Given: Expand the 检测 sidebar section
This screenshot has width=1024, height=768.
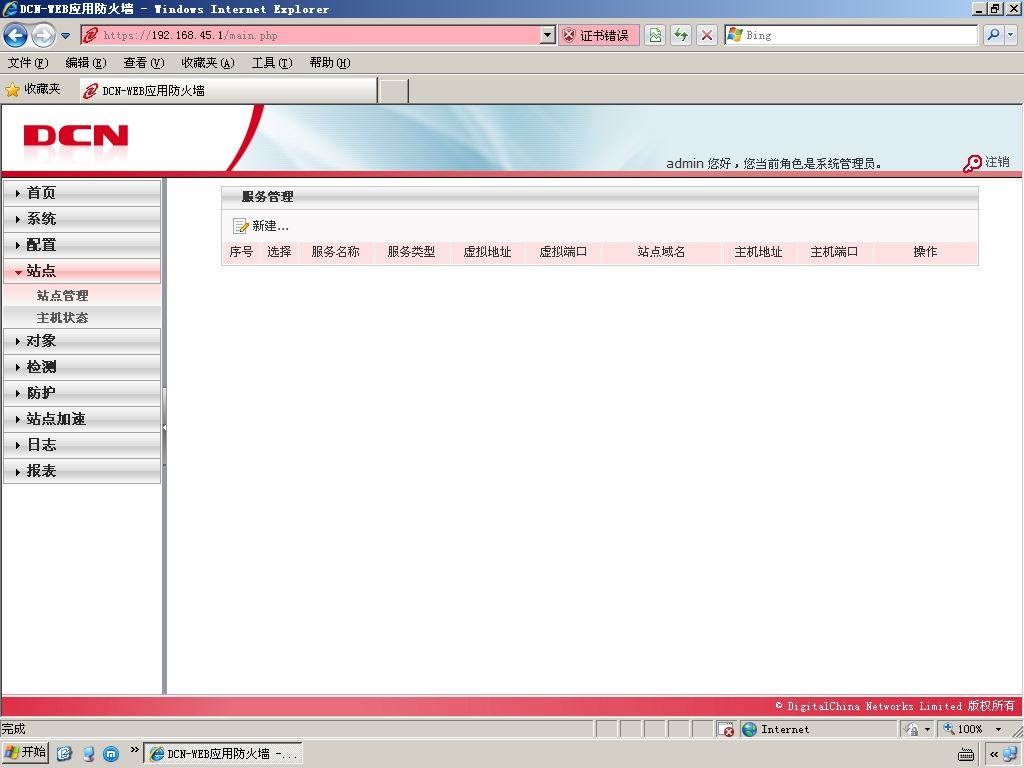Looking at the screenshot, I should [82, 367].
